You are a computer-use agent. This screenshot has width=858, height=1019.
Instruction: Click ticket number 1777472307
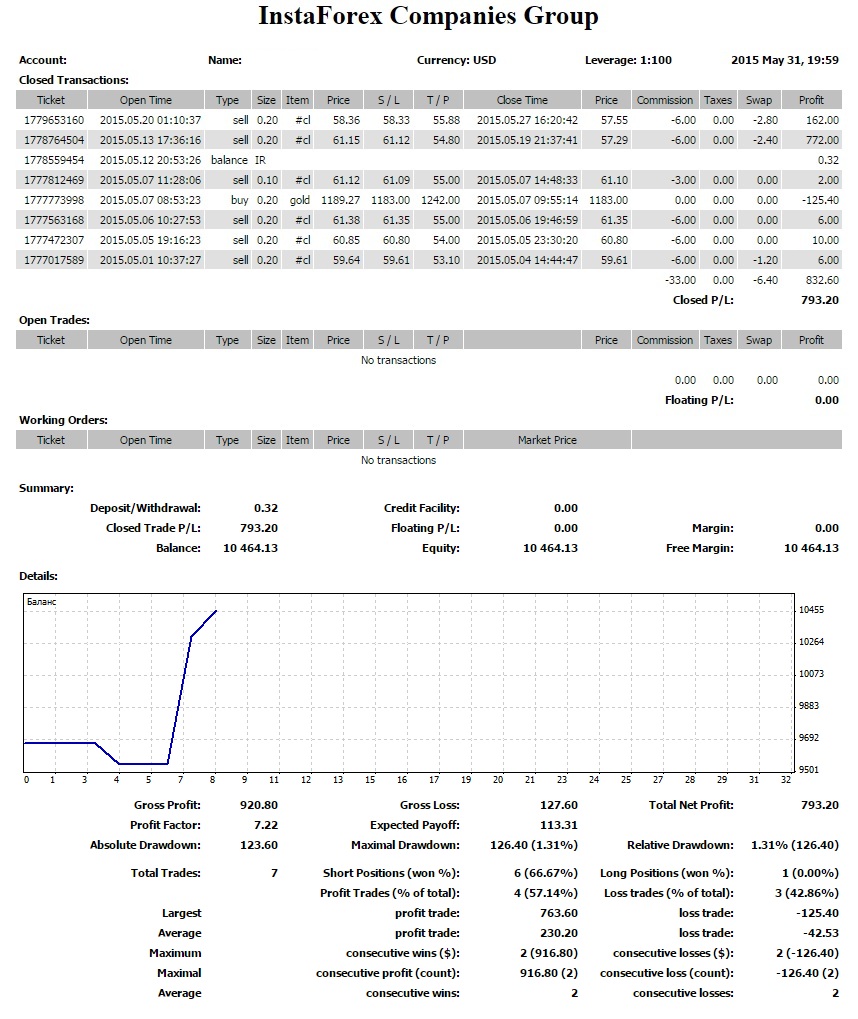click(x=54, y=240)
